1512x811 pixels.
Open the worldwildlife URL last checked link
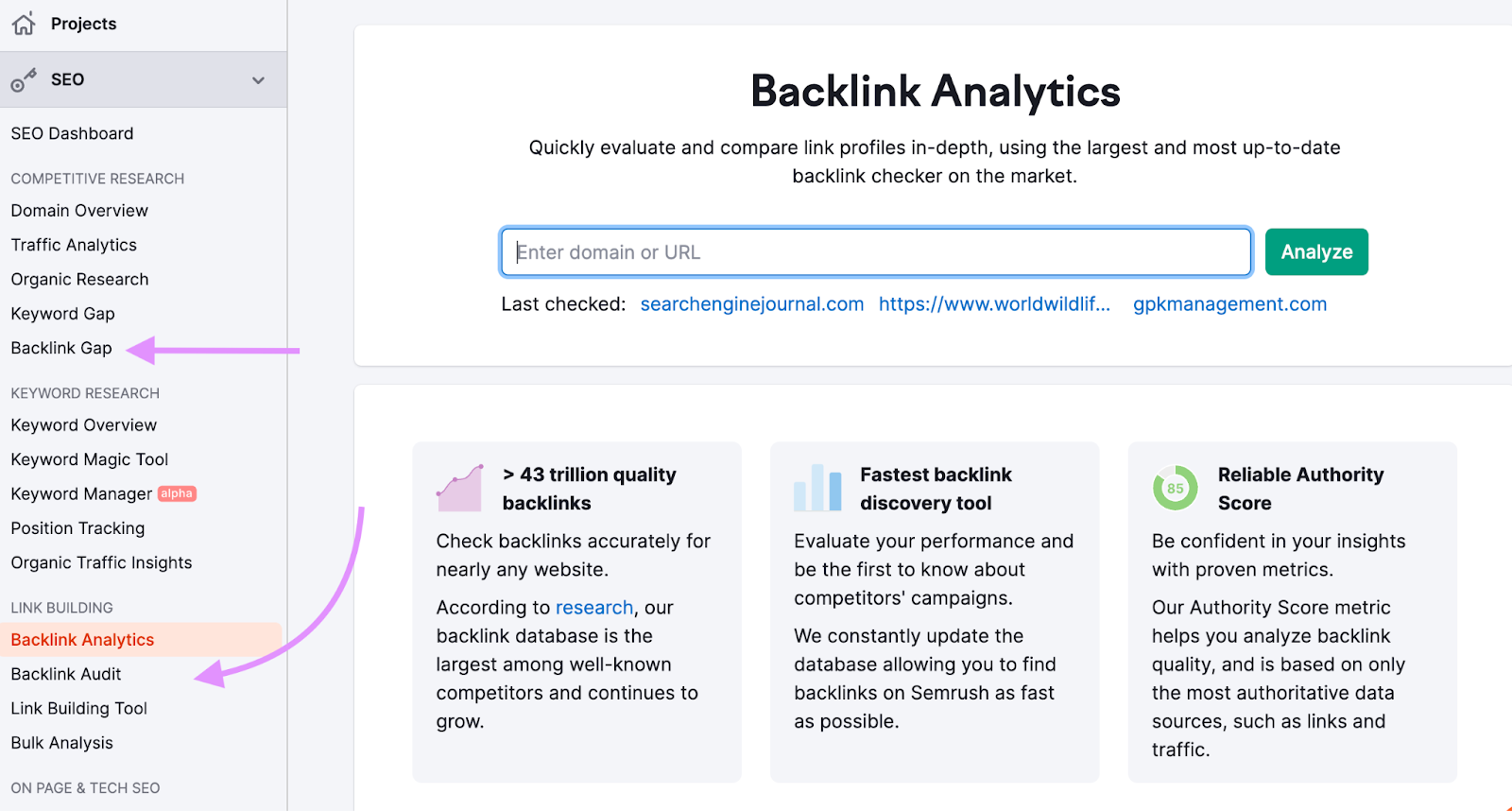[994, 304]
